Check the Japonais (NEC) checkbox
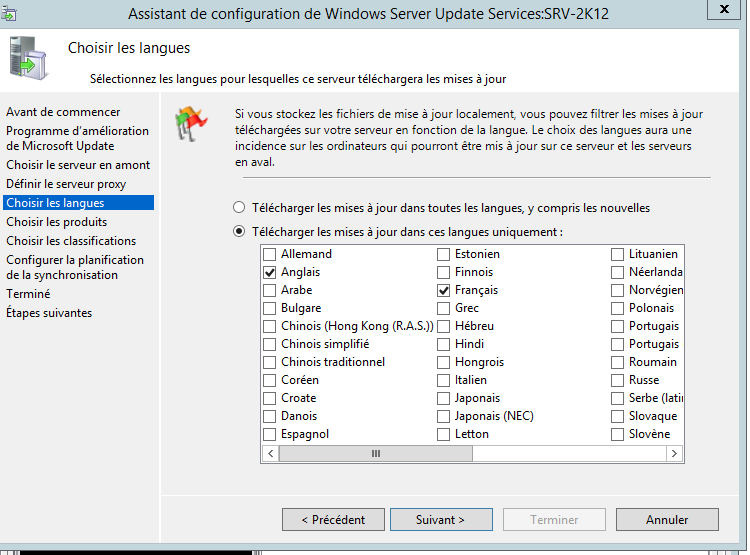The image size is (750, 555). pos(443,416)
